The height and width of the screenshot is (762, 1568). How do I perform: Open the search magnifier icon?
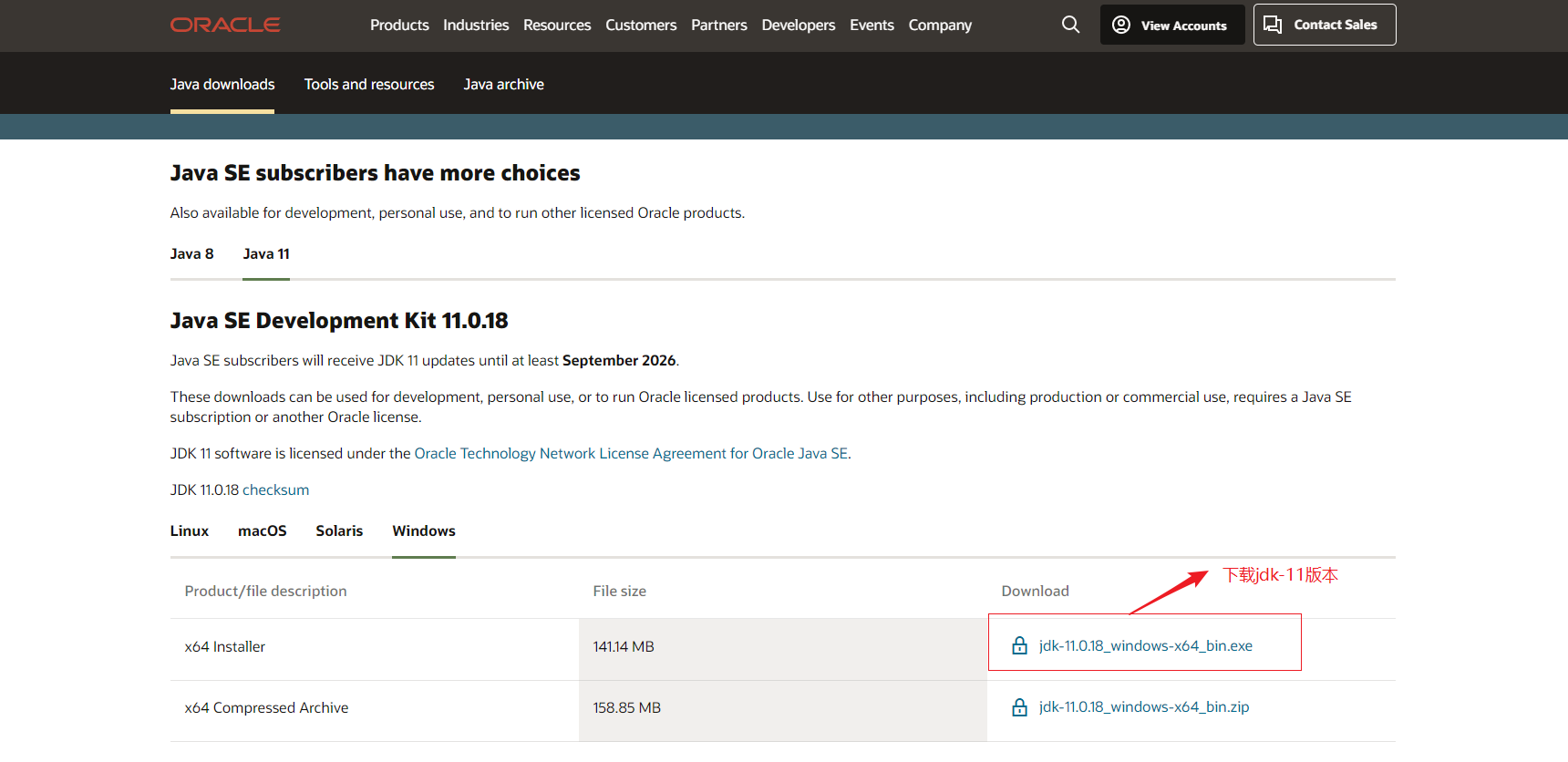tap(1070, 25)
